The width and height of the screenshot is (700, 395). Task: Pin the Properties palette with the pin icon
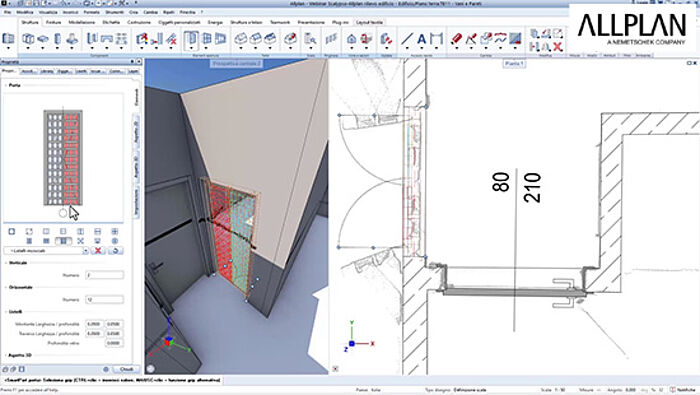[132, 62]
